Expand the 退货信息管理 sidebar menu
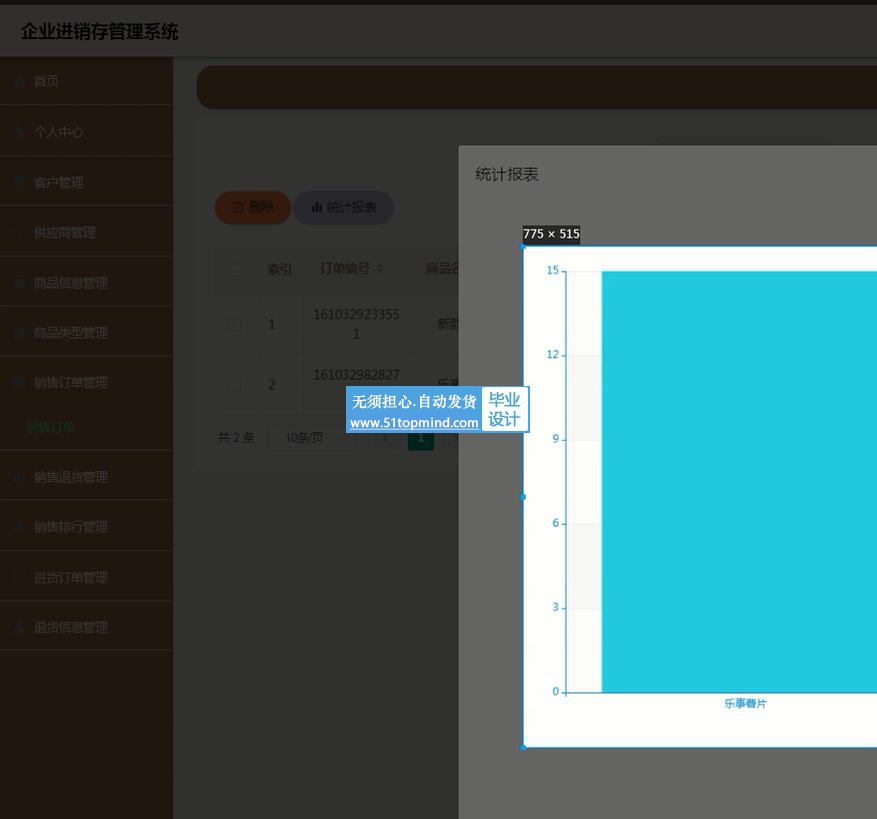Image resolution: width=877 pixels, height=819 pixels. click(x=86, y=627)
